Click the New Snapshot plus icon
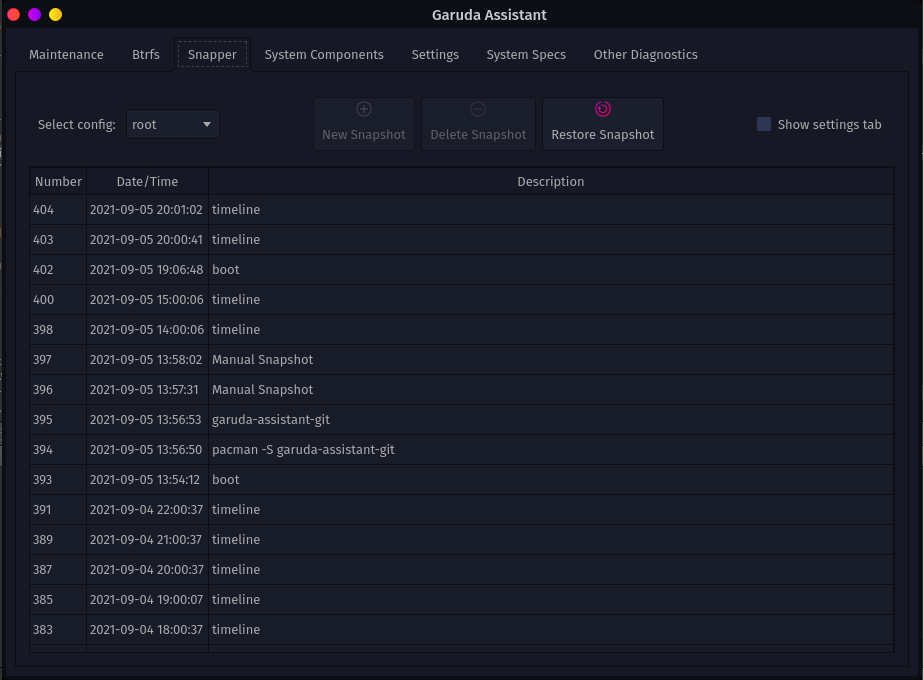 tap(364, 109)
